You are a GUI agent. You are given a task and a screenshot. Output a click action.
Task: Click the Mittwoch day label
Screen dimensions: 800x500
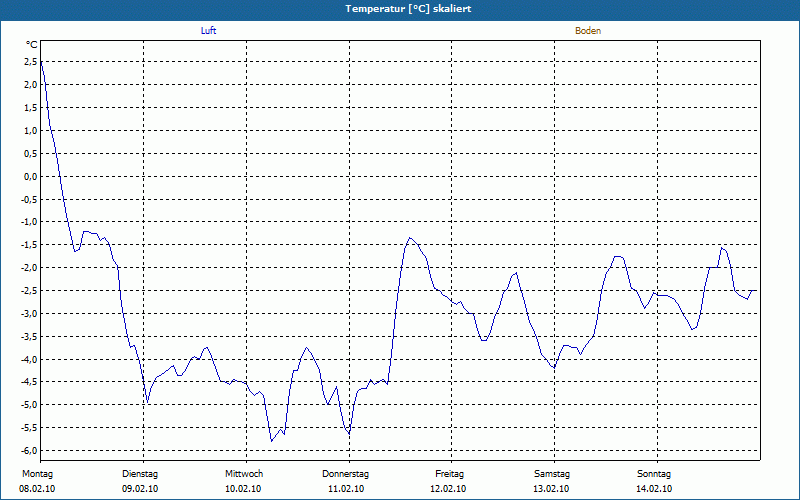point(244,474)
